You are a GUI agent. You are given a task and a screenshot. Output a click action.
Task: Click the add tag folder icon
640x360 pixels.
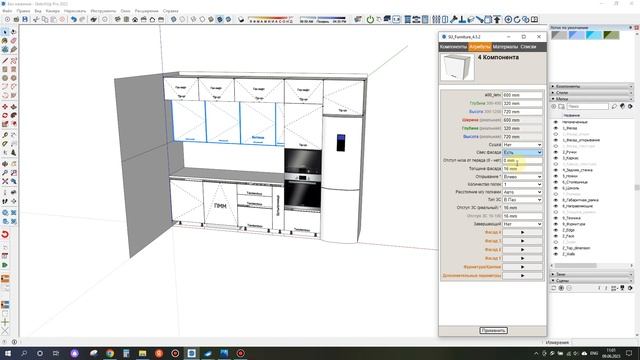point(561,107)
